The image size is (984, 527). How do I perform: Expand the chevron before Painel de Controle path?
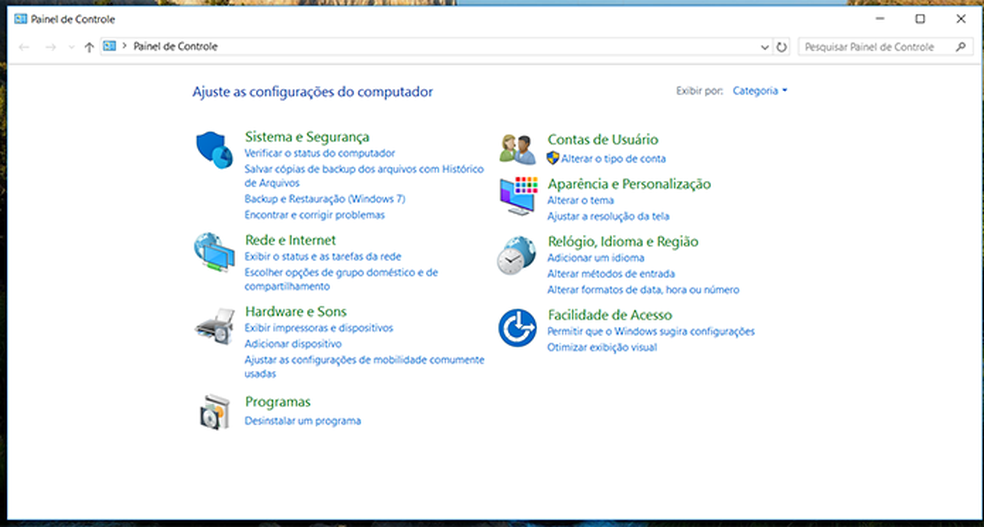click(x=125, y=46)
